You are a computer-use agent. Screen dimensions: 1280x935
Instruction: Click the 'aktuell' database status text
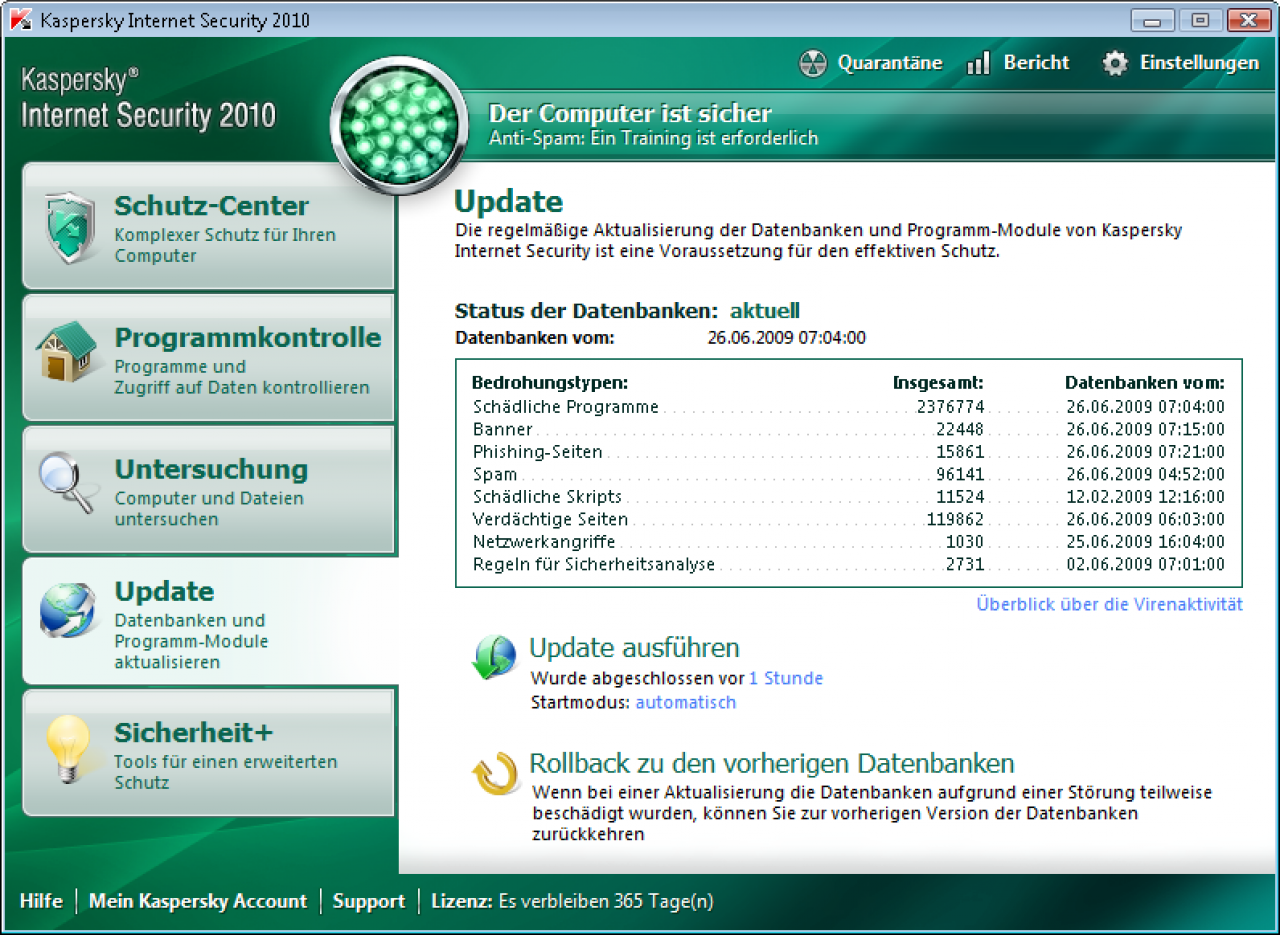click(765, 311)
